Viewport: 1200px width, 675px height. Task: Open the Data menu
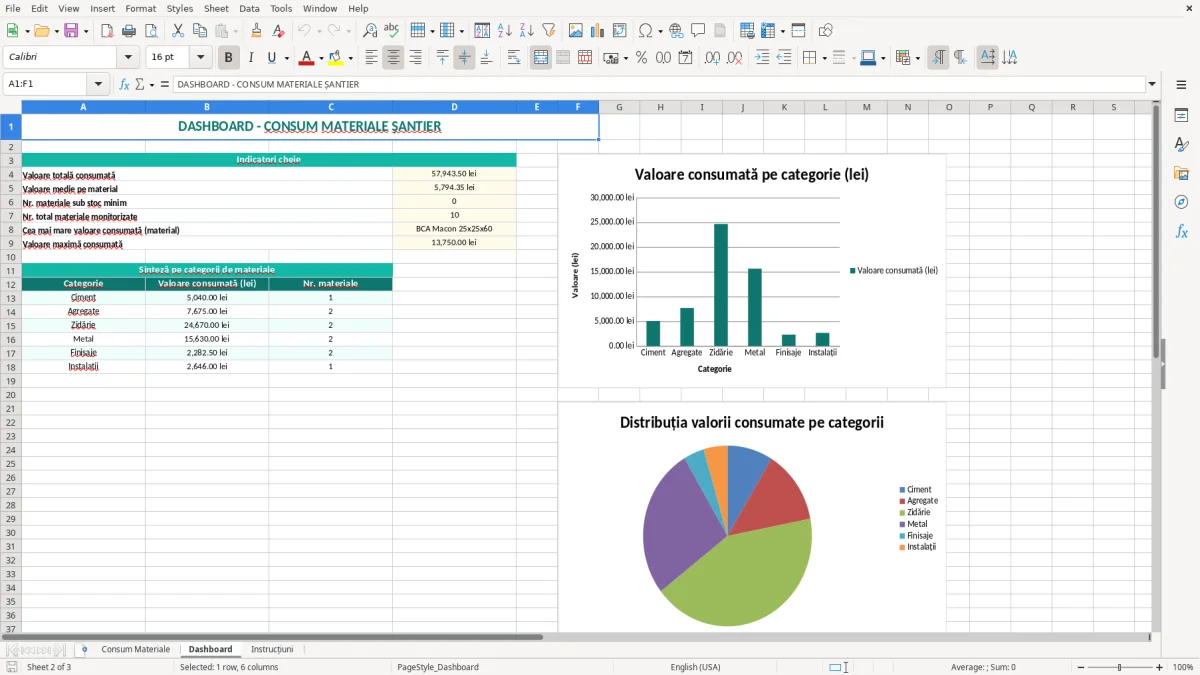[249, 8]
